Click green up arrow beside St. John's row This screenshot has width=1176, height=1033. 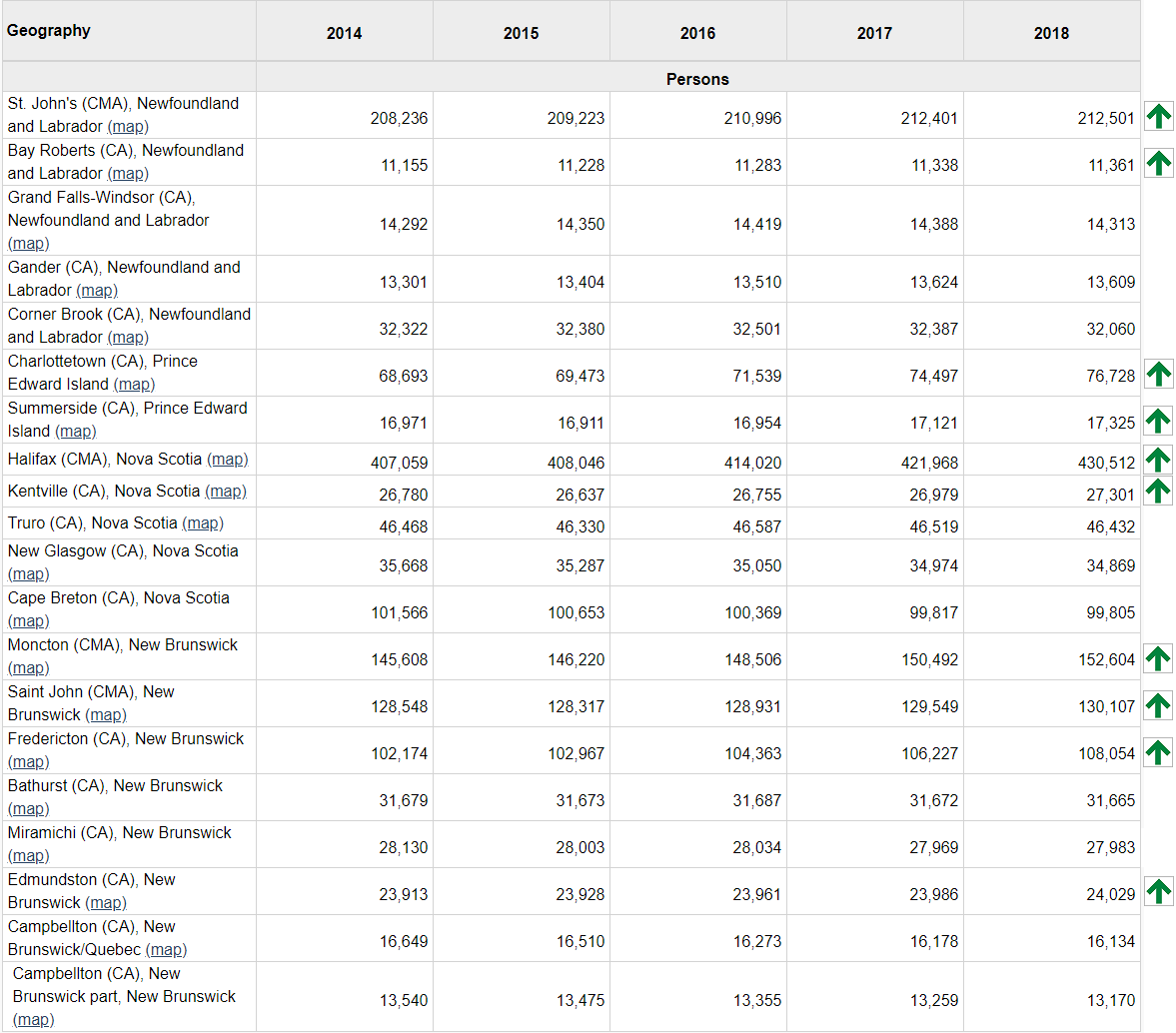pyautogui.click(x=1159, y=116)
